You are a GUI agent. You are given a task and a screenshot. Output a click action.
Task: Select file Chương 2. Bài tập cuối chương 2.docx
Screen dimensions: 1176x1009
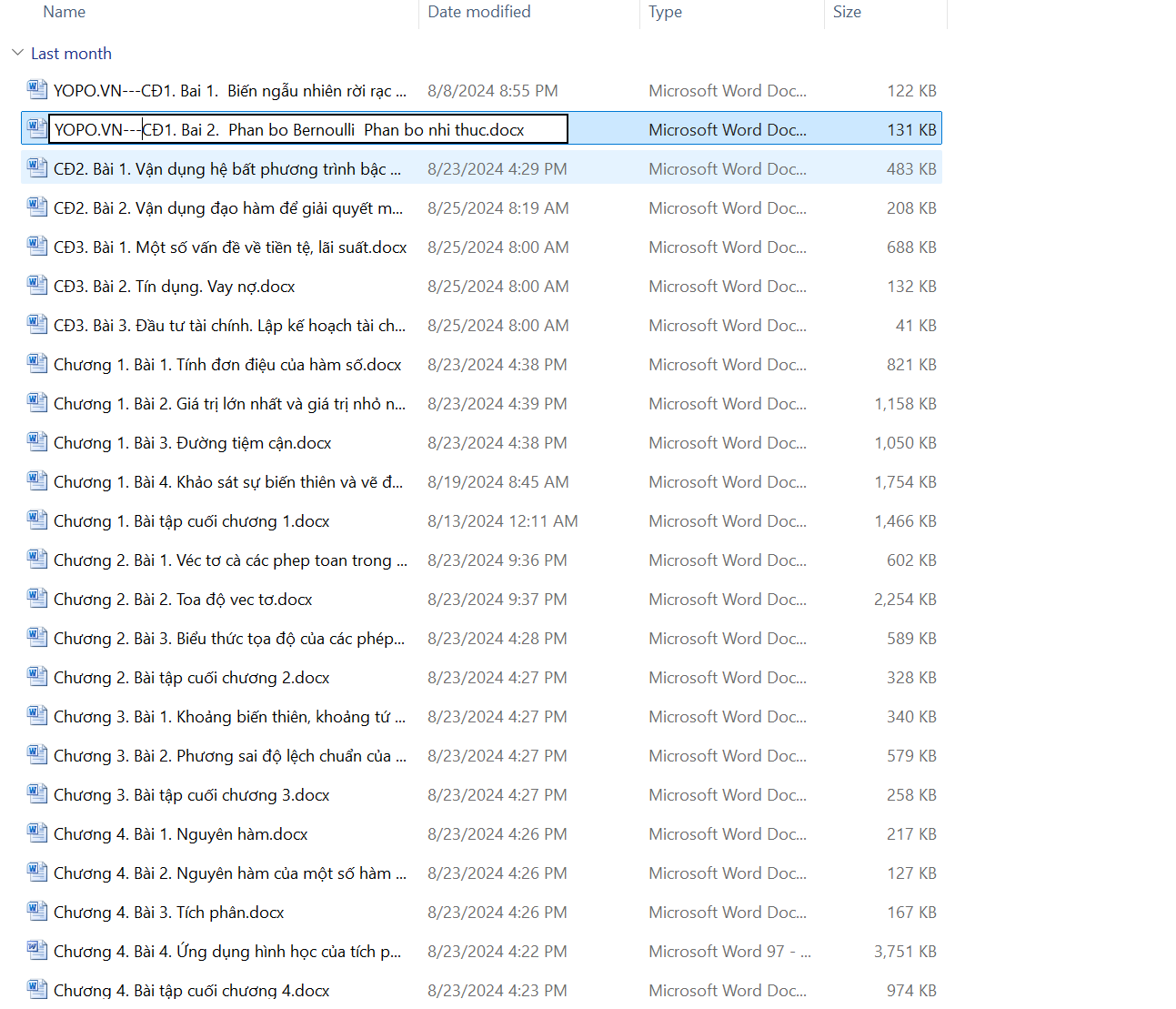point(192,678)
